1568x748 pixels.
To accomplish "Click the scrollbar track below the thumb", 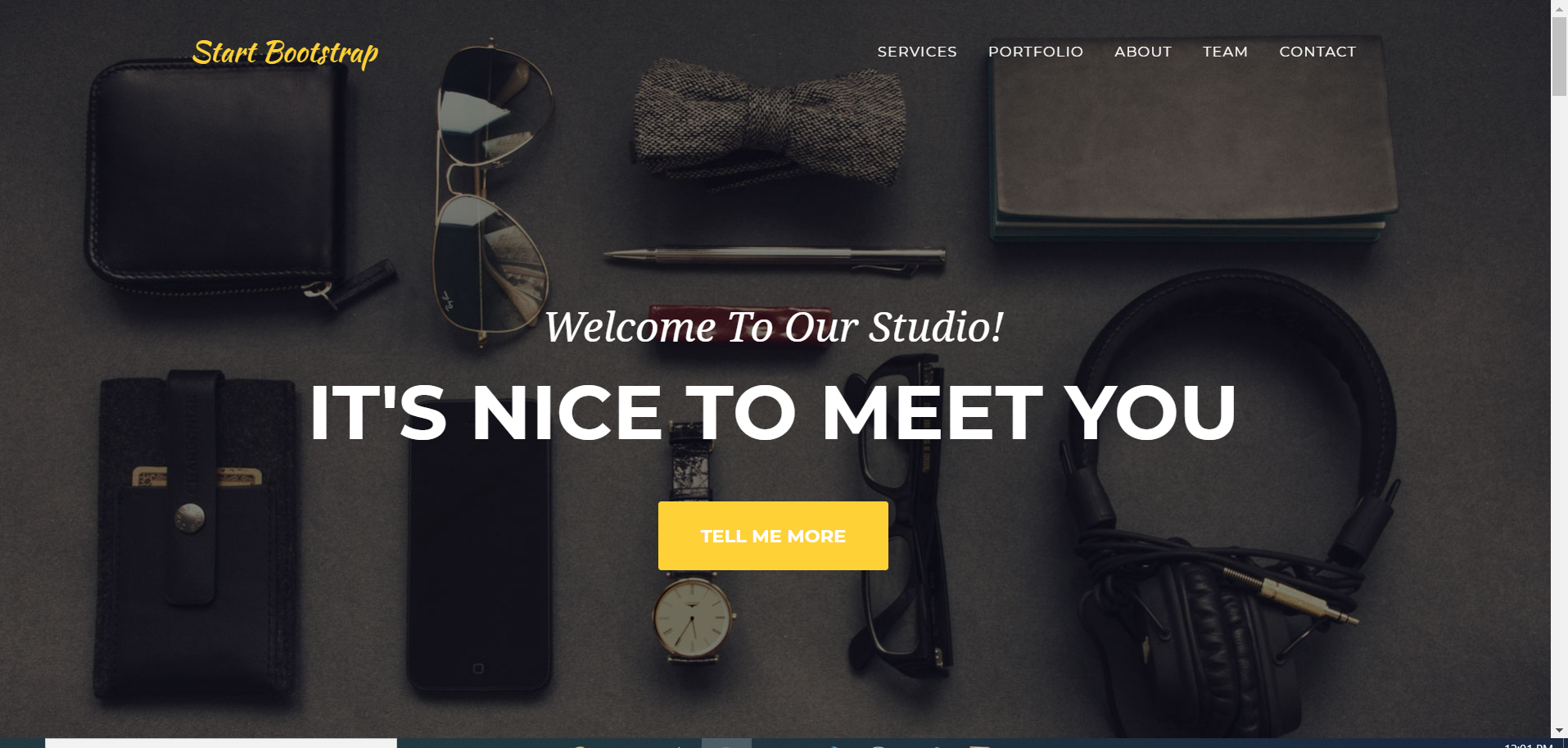I will (x=1559, y=410).
